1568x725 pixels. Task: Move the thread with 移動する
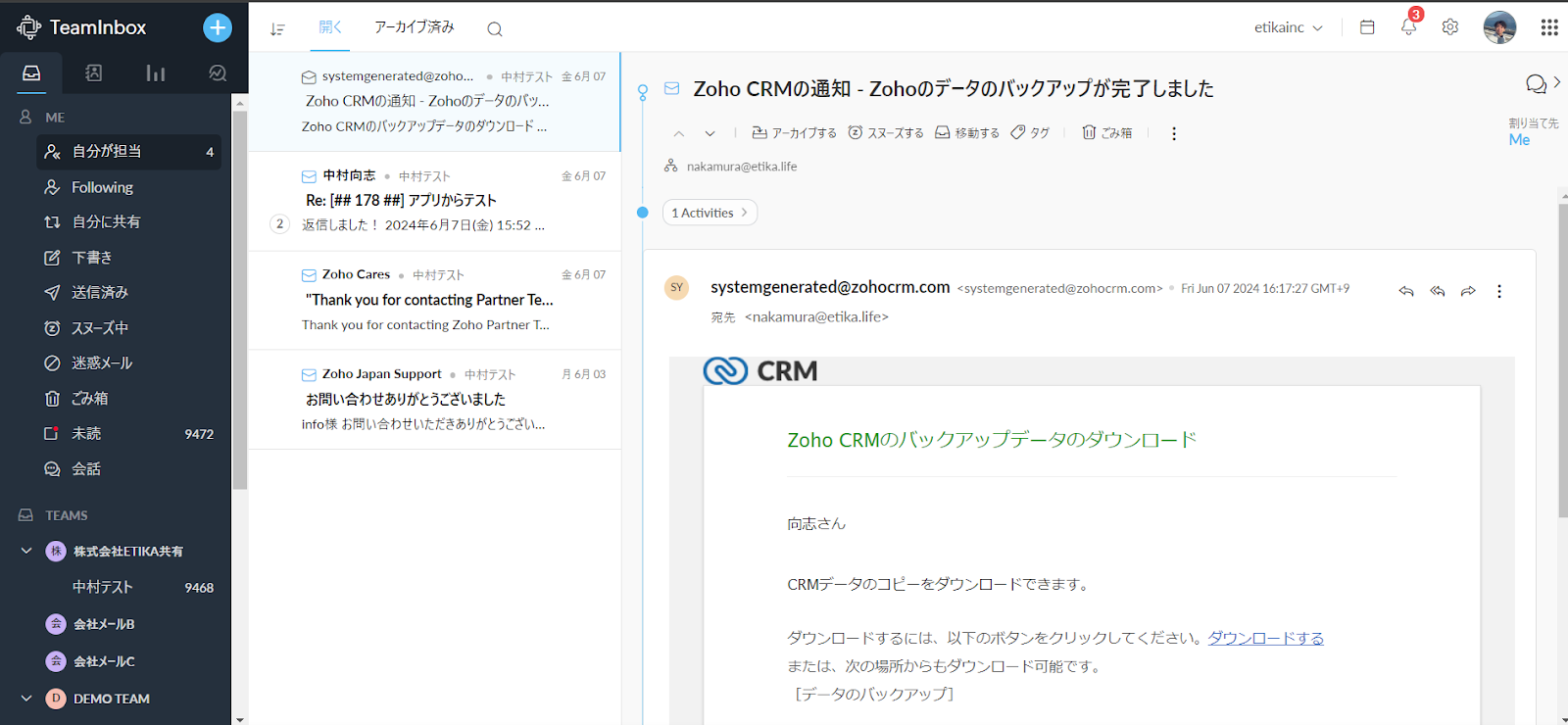click(x=967, y=133)
